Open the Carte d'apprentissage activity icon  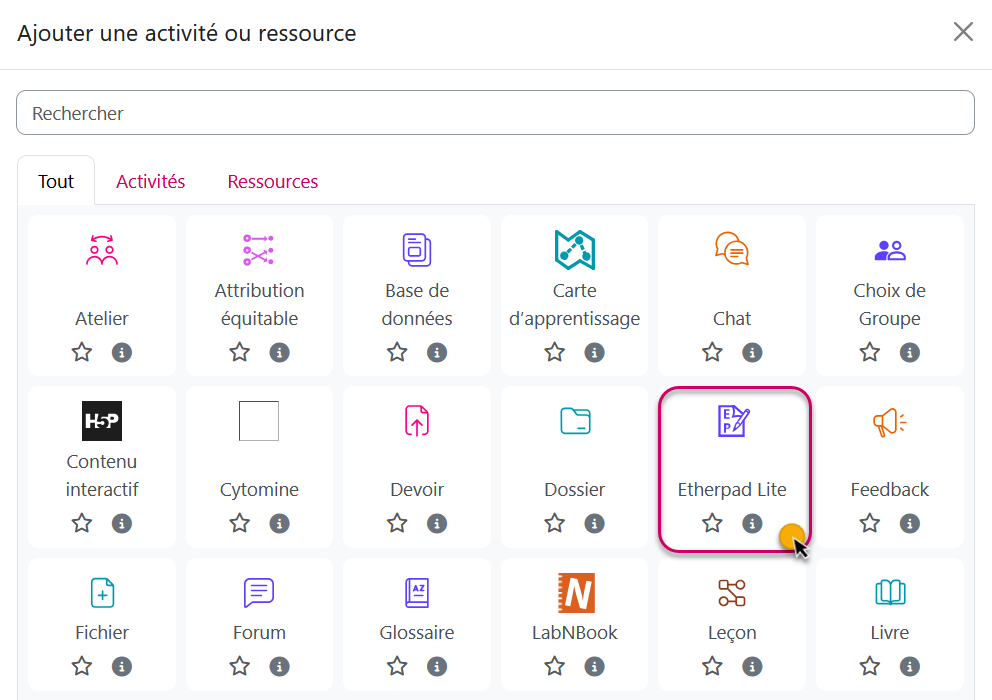pyautogui.click(x=575, y=250)
